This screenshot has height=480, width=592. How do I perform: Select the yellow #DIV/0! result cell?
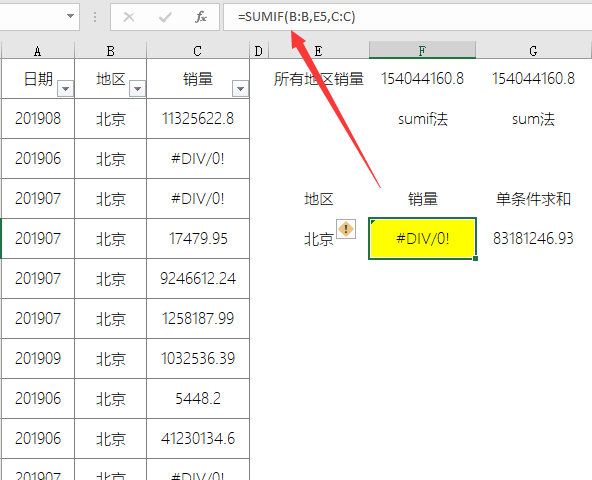pyautogui.click(x=422, y=238)
